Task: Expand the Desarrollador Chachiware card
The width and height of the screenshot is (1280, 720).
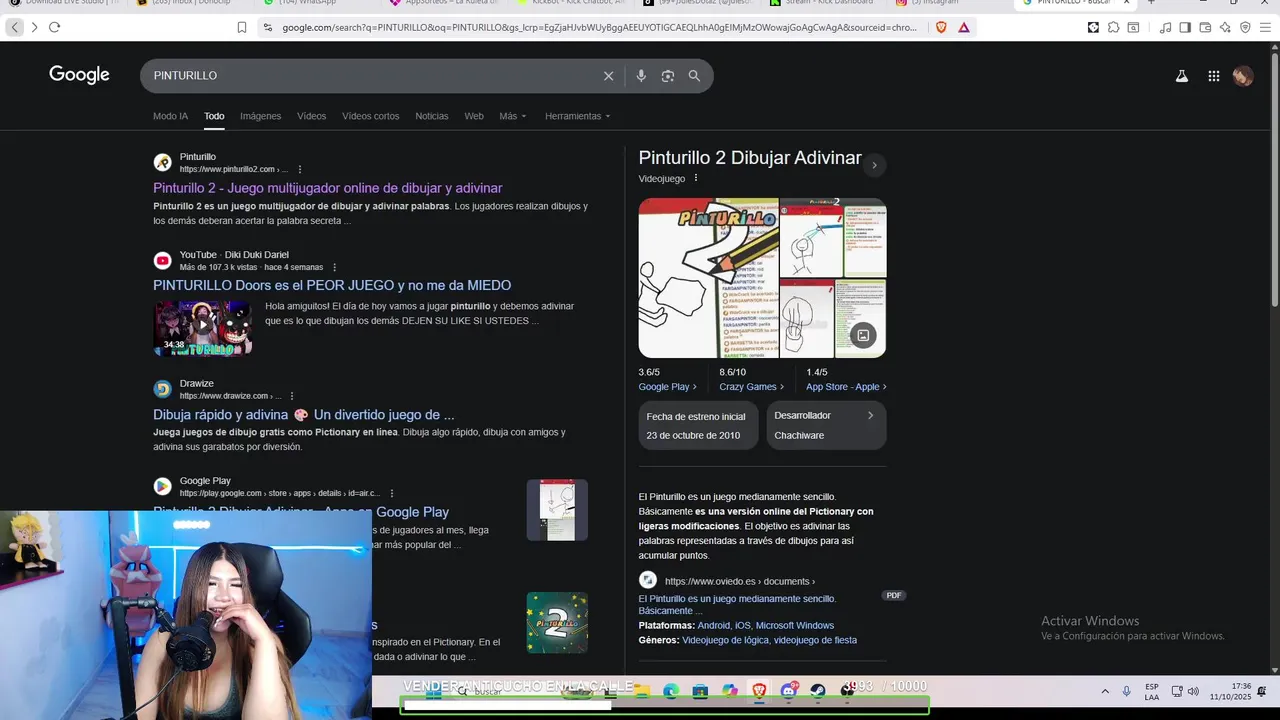Action: point(826,425)
